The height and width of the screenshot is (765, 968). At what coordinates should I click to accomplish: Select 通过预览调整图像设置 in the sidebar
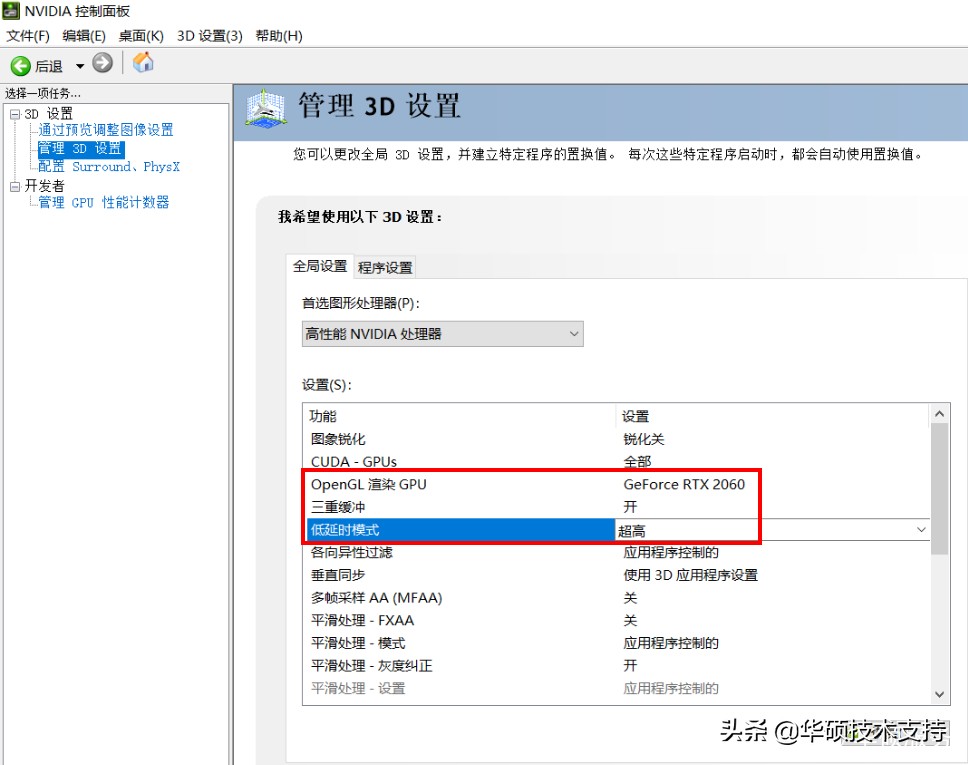tap(105, 129)
